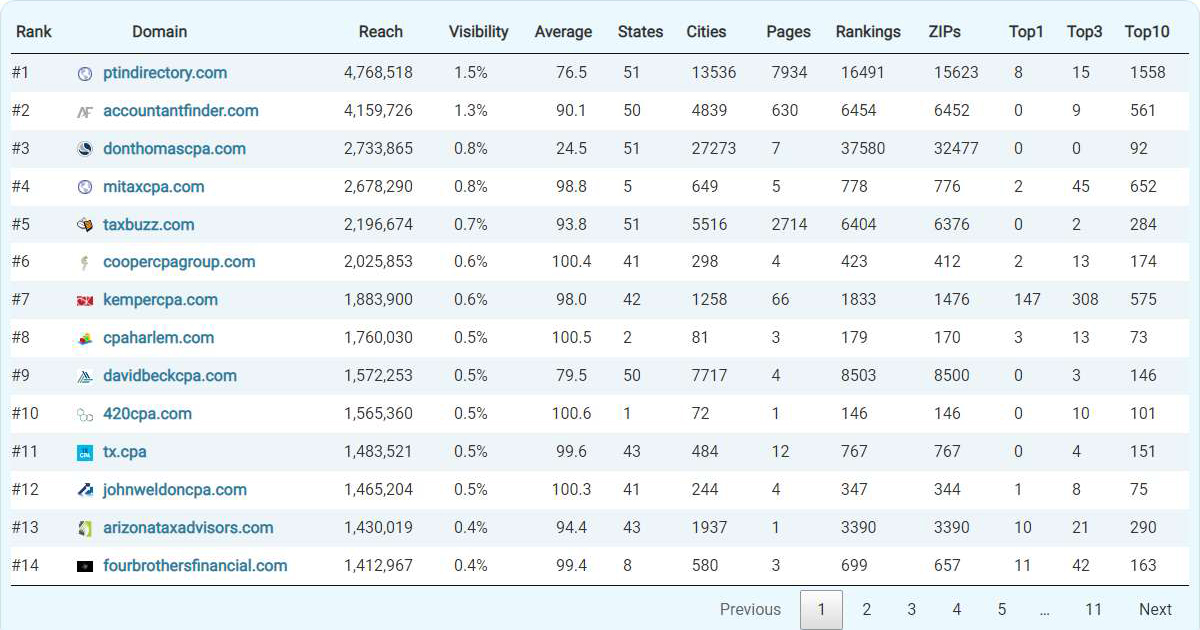Click the Previous pagination button
This screenshot has width=1200, height=630.
pyautogui.click(x=750, y=610)
